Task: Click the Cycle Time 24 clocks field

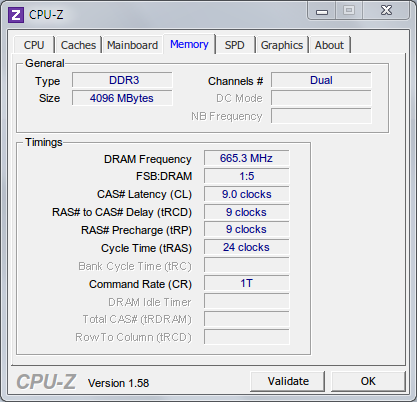Action: click(x=247, y=247)
